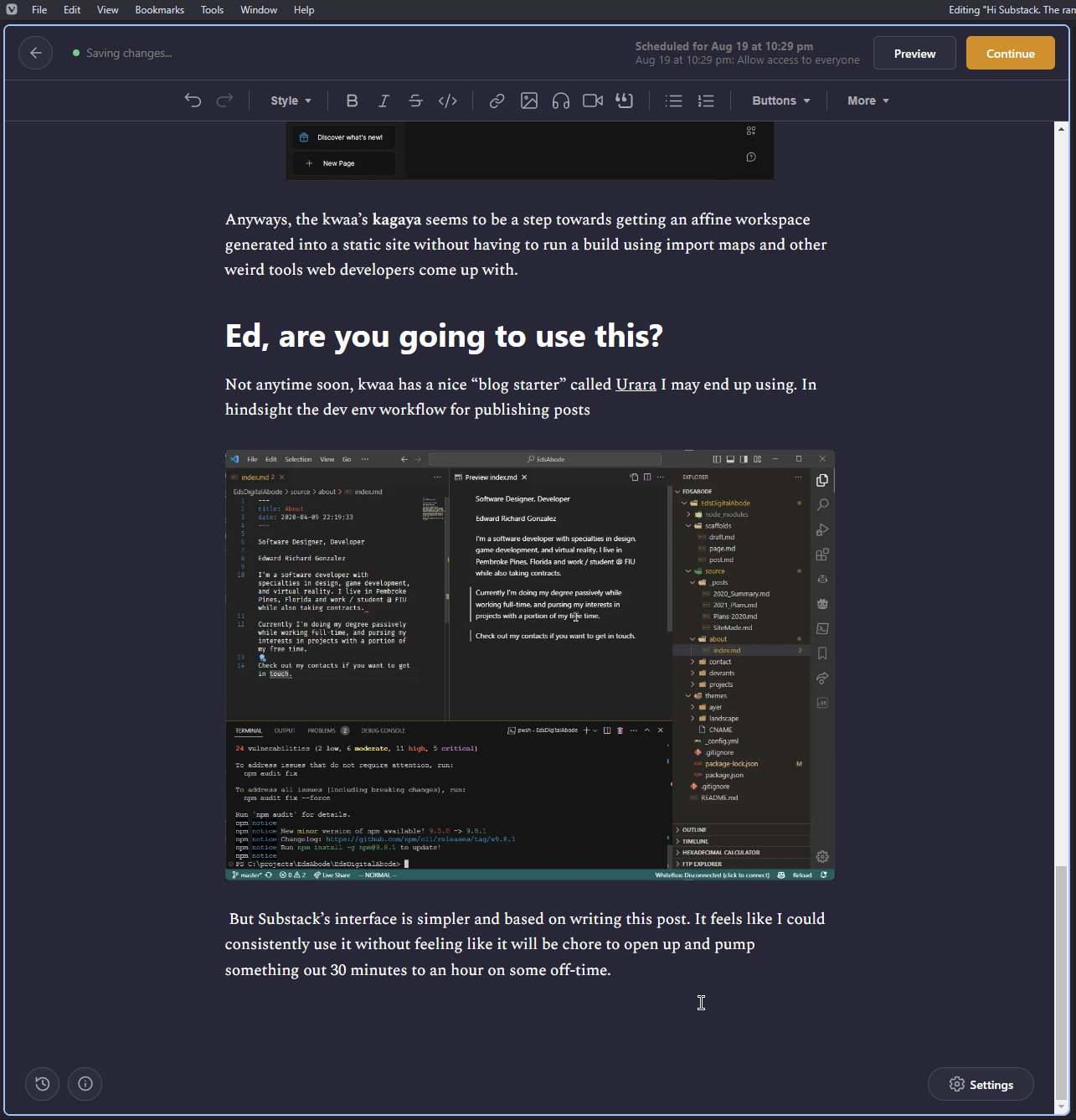Viewport: 1076px width, 1120px height.
Task: Toggle bulleted list
Action: click(674, 101)
